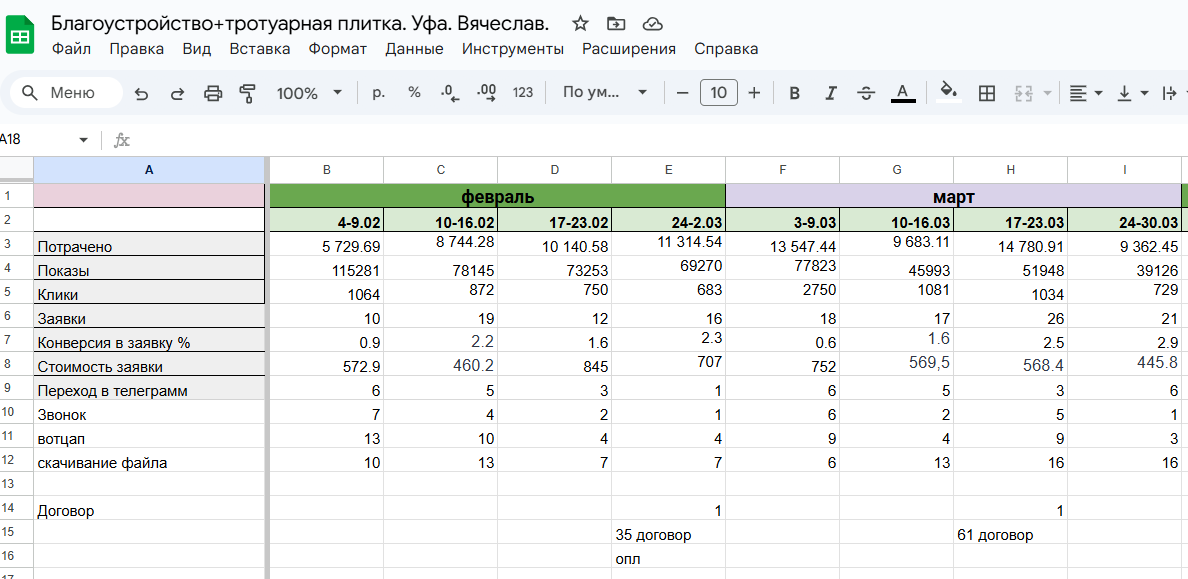
Task: Open the Данные menu
Action: [x=414, y=49]
